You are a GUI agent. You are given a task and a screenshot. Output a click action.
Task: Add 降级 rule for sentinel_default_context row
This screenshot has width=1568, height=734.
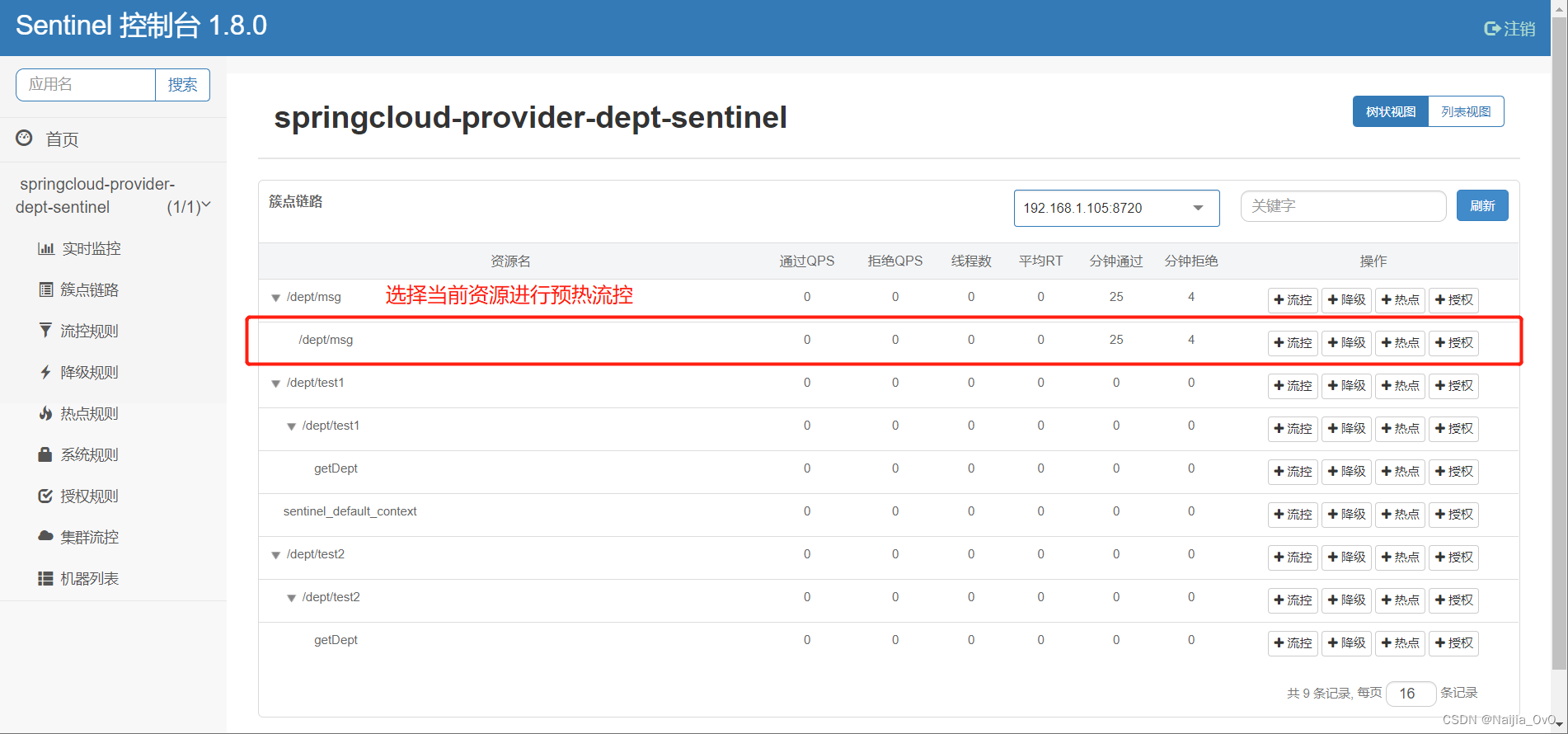(x=1346, y=514)
